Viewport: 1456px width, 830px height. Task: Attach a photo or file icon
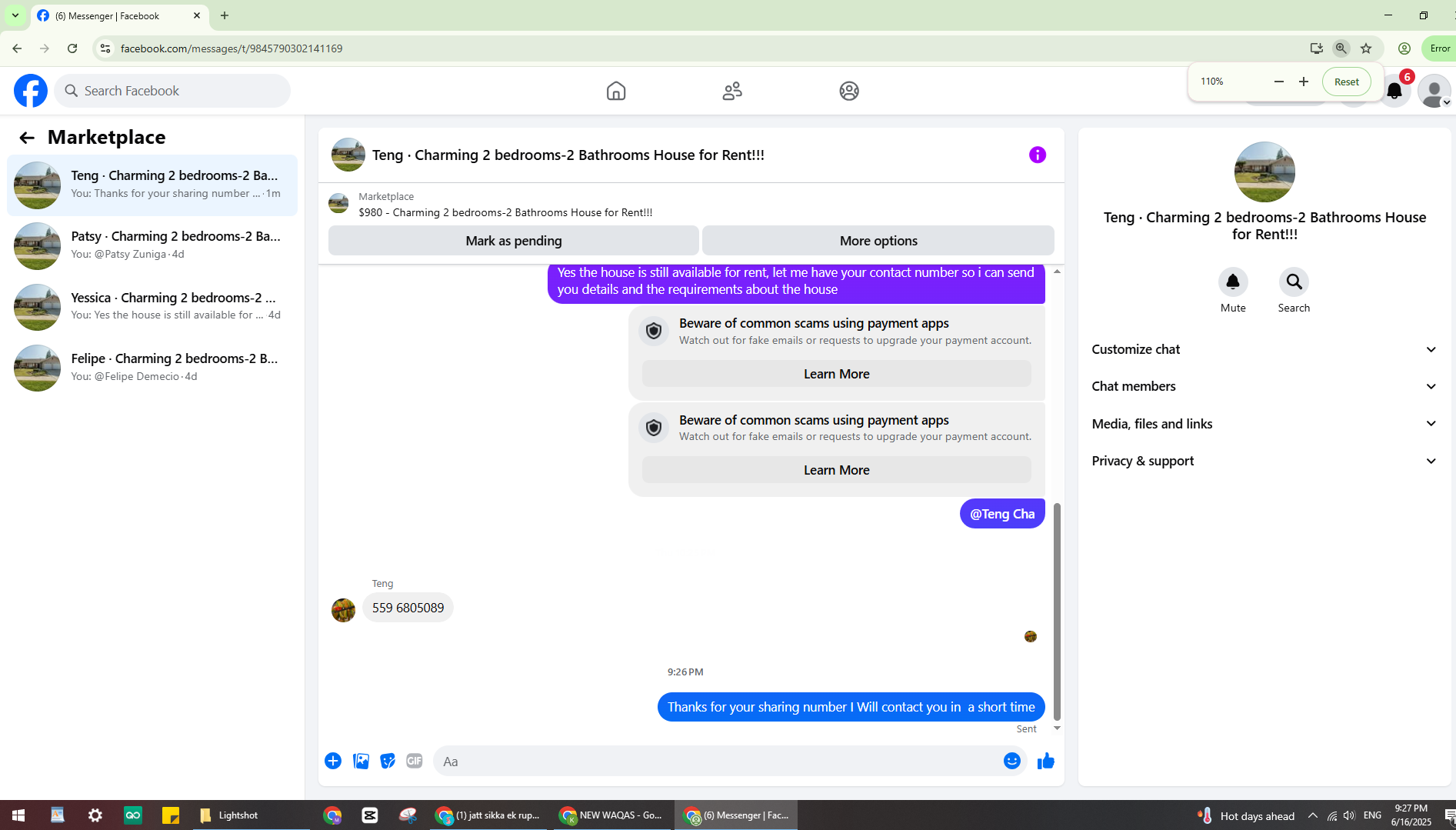point(361,761)
